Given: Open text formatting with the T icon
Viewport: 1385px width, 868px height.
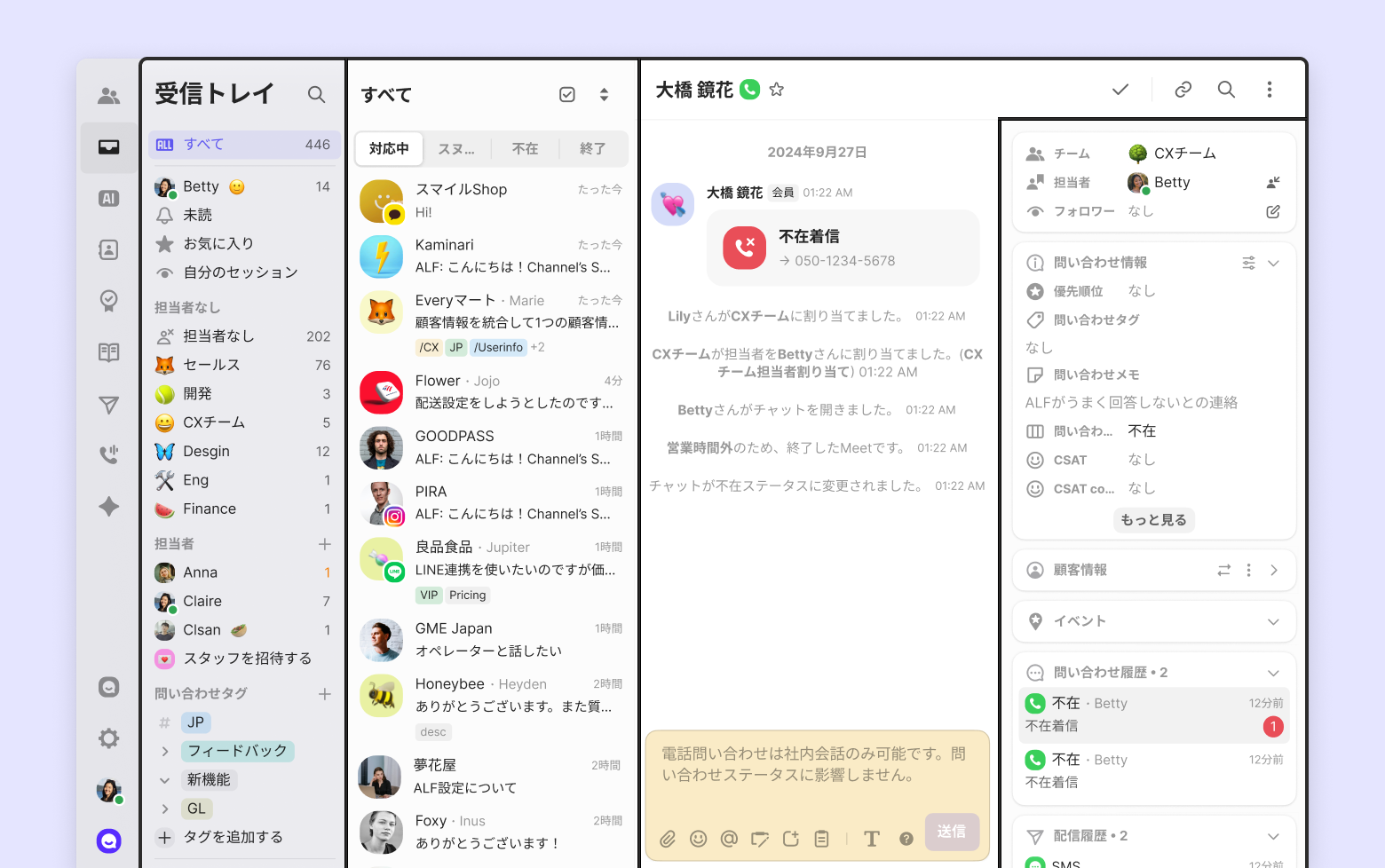Looking at the screenshot, I should click(x=872, y=838).
